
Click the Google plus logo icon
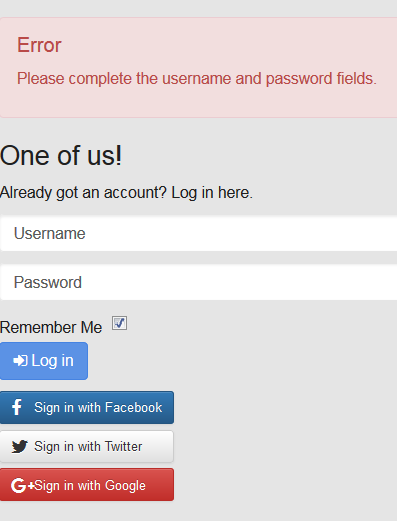23,485
